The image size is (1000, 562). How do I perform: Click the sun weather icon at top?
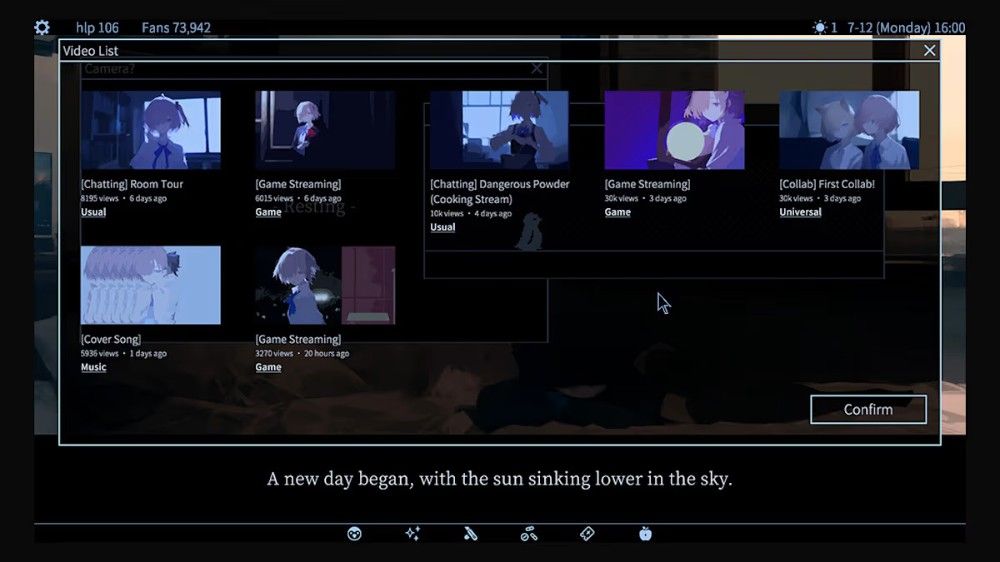(820, 27)
